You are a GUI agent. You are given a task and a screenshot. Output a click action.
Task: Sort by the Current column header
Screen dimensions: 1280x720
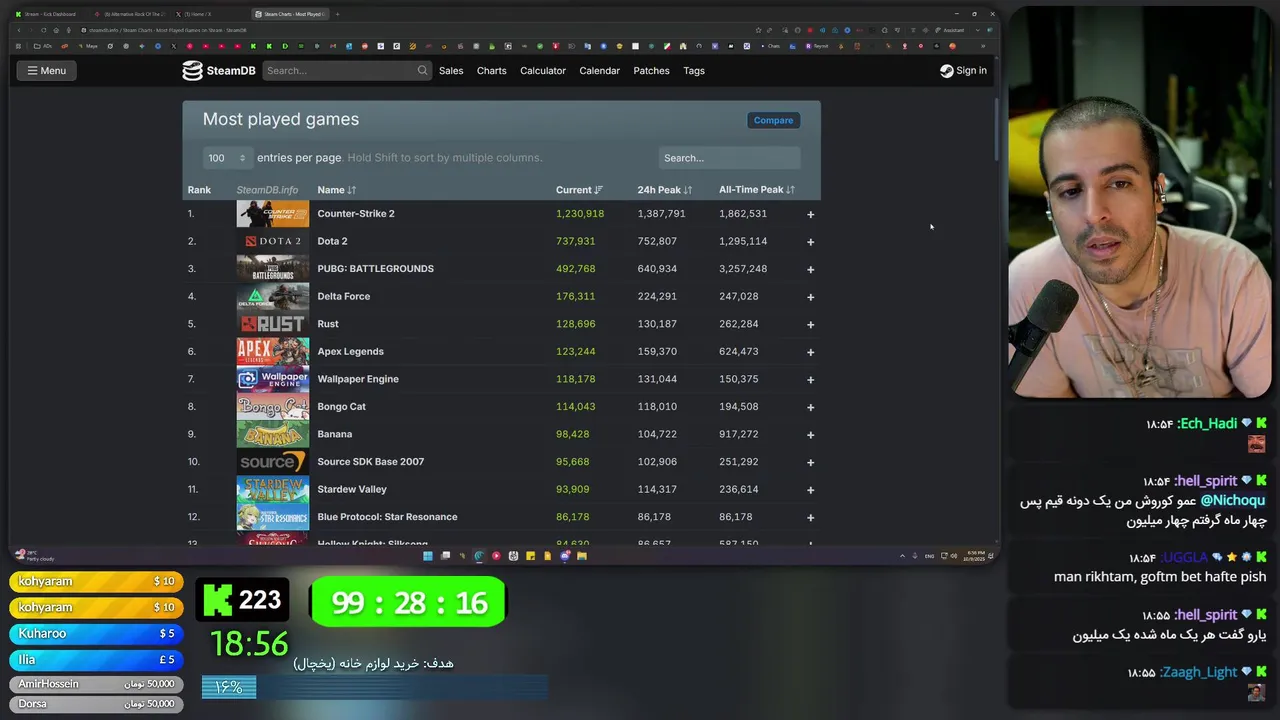tap(579, 190)
